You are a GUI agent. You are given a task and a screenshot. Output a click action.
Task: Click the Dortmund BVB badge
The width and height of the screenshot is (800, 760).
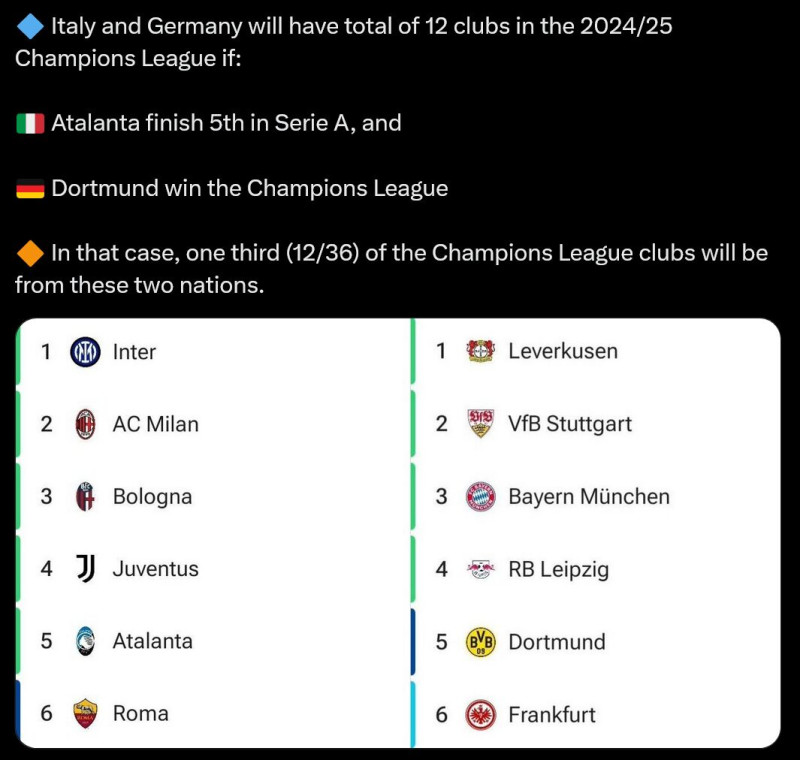click(480, 642)
